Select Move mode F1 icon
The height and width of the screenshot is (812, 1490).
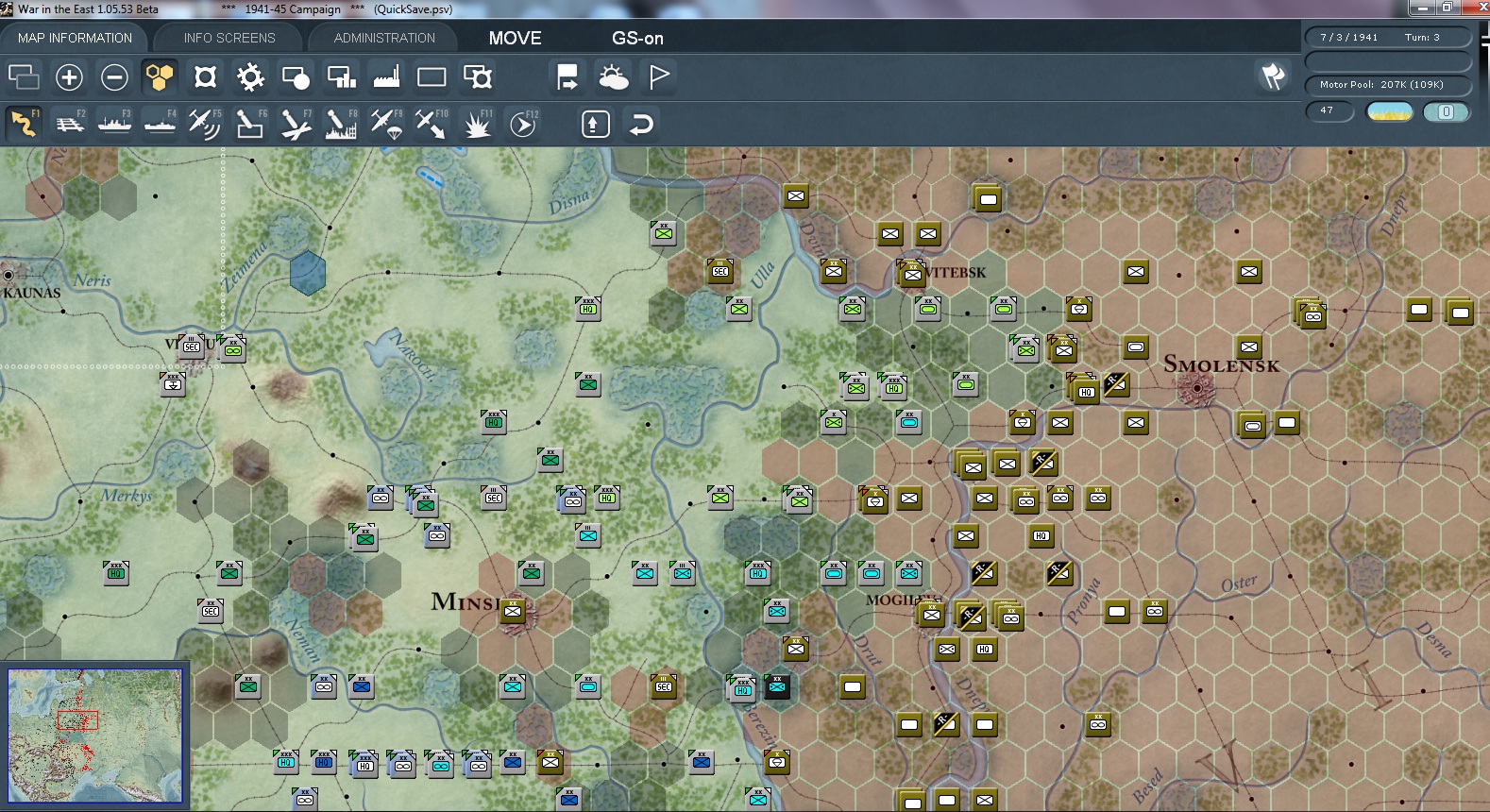[24, 124]
